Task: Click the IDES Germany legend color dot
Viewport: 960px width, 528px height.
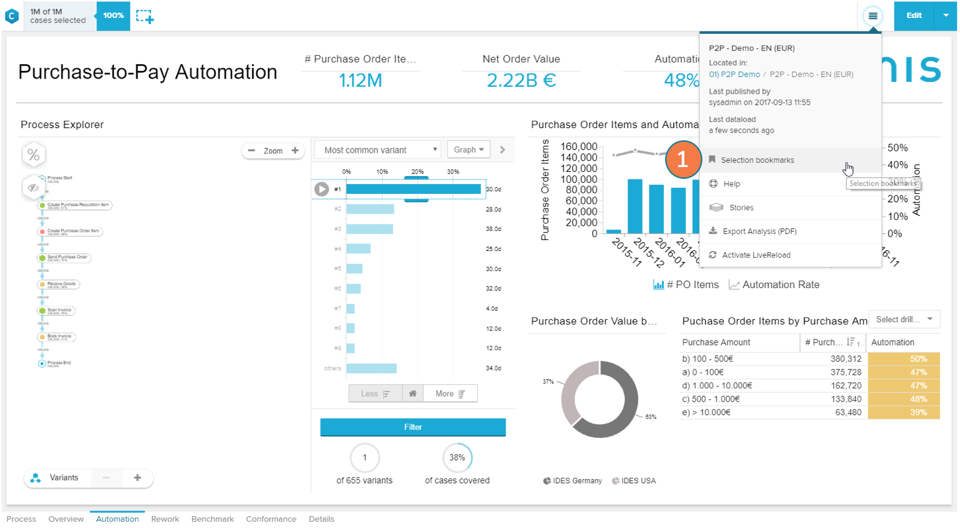Action: pos(546,481)
